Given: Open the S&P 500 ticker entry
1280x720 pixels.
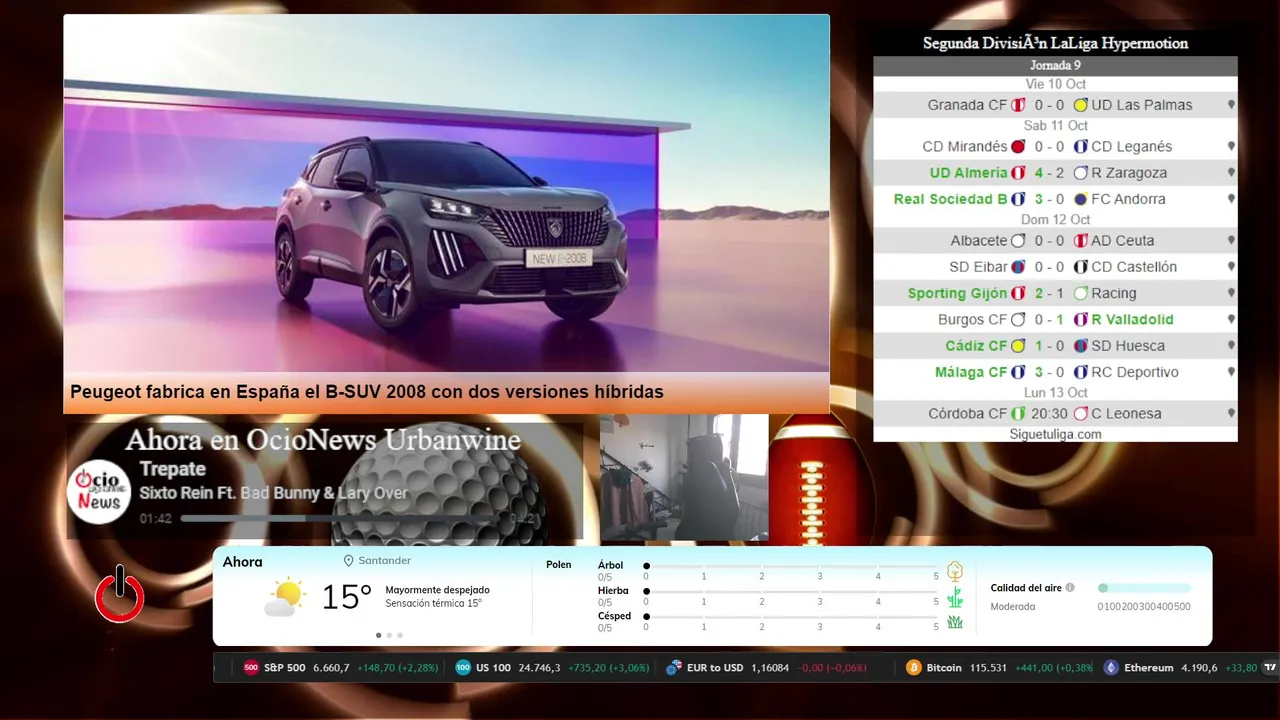Looking at the screenshot, I should point(341,668).
